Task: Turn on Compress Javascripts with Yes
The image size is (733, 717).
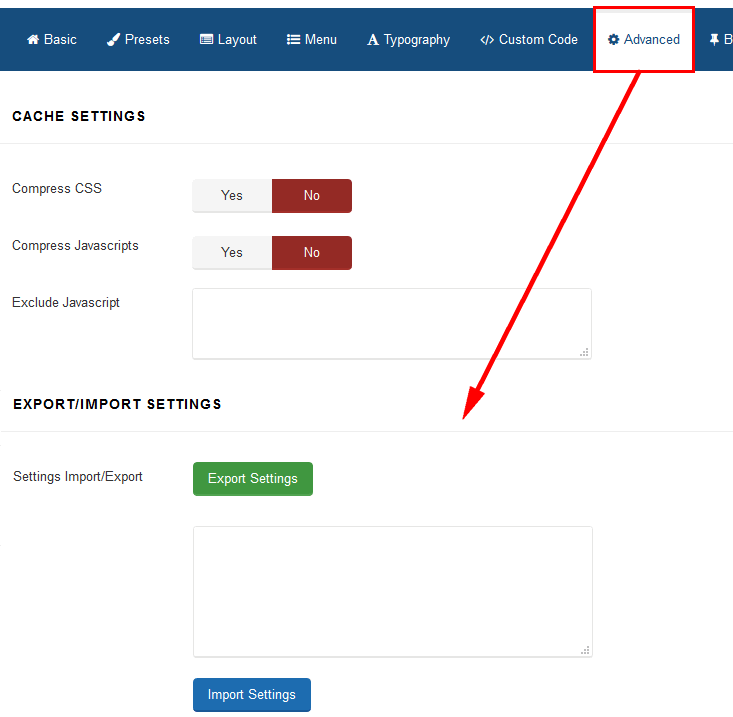Action: tap(232, 253)
